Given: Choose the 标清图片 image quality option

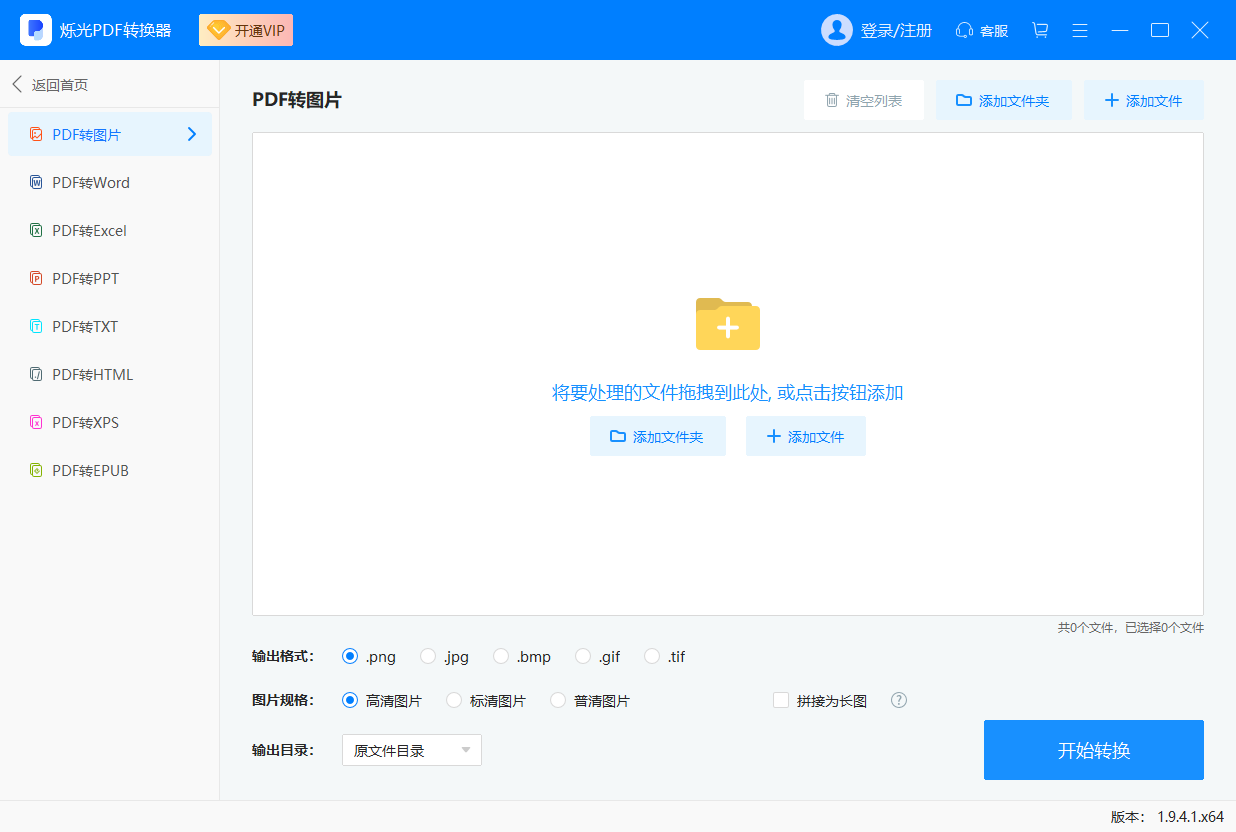Looking at the screenshot, I should (454, 700).
